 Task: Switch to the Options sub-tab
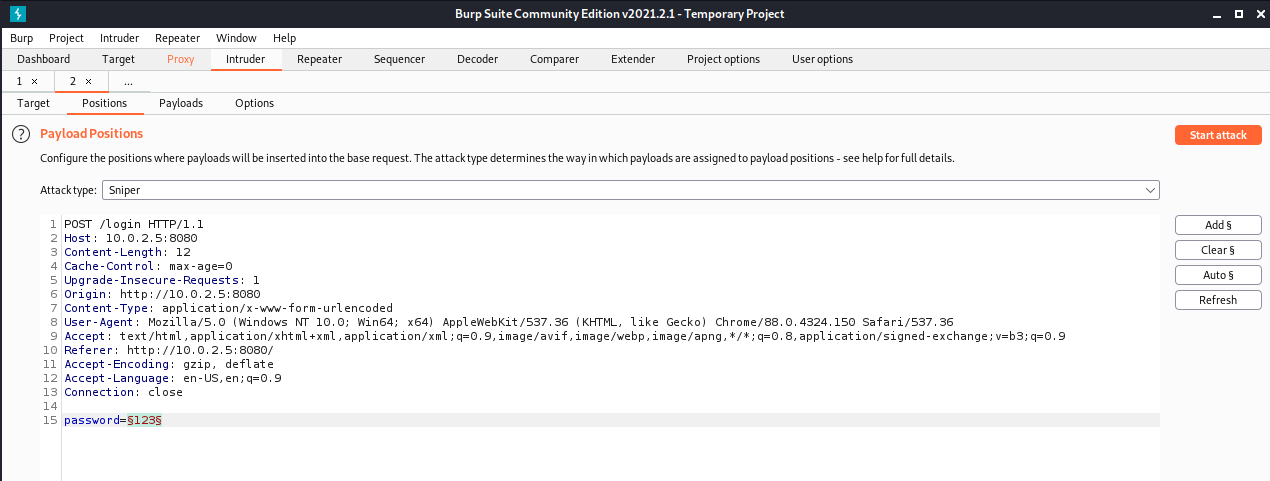pos(254,103)
